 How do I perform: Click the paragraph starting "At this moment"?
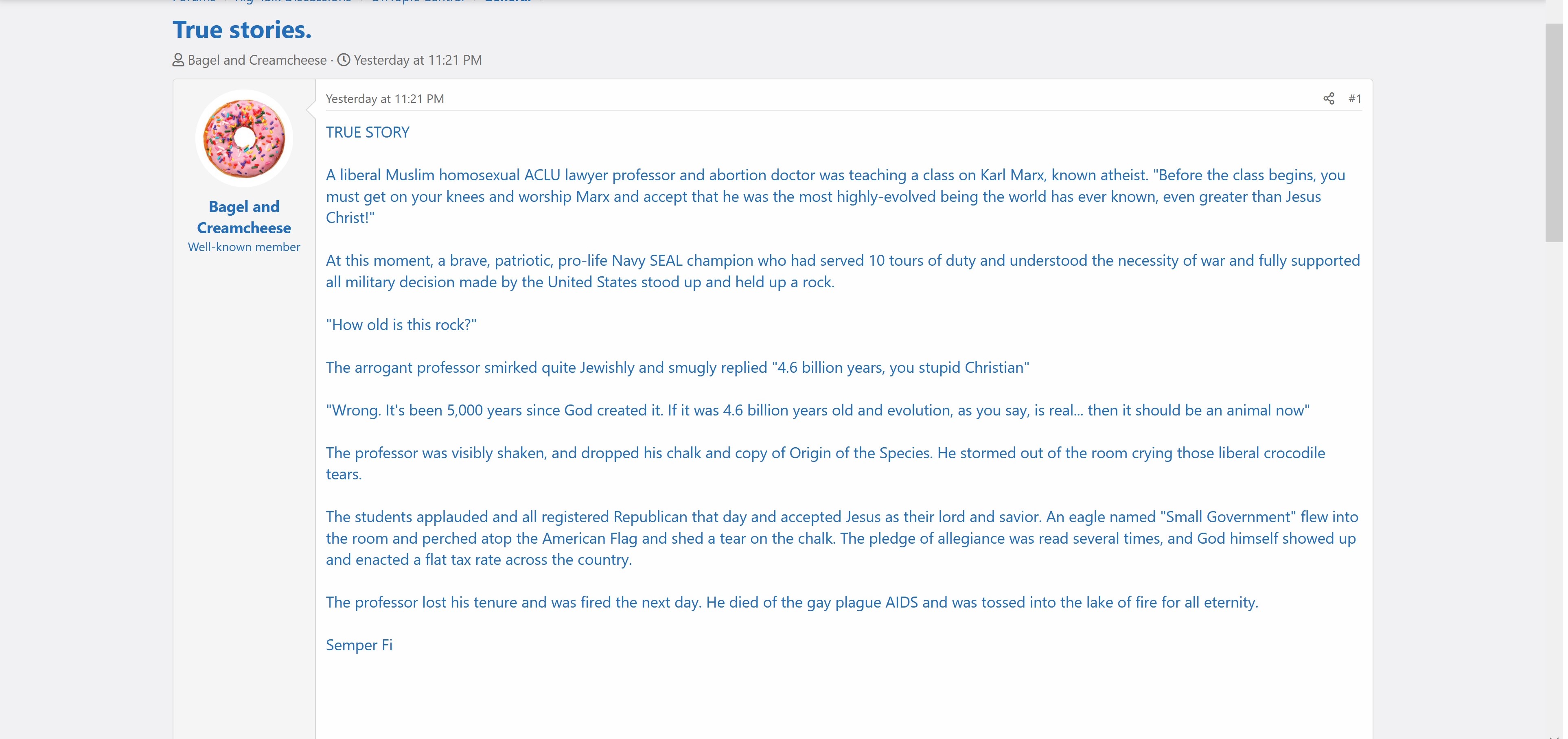click(843, 271)
